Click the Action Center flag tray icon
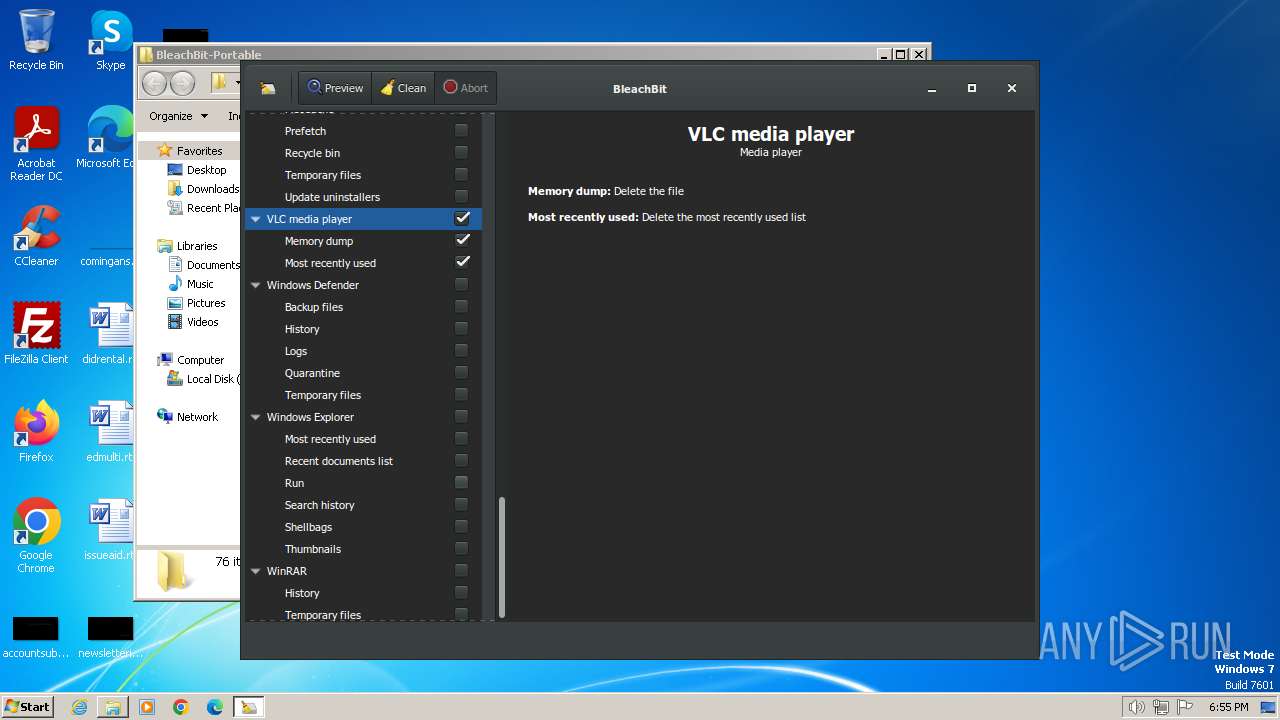 pyautogui.click(x=1185, y=707)
